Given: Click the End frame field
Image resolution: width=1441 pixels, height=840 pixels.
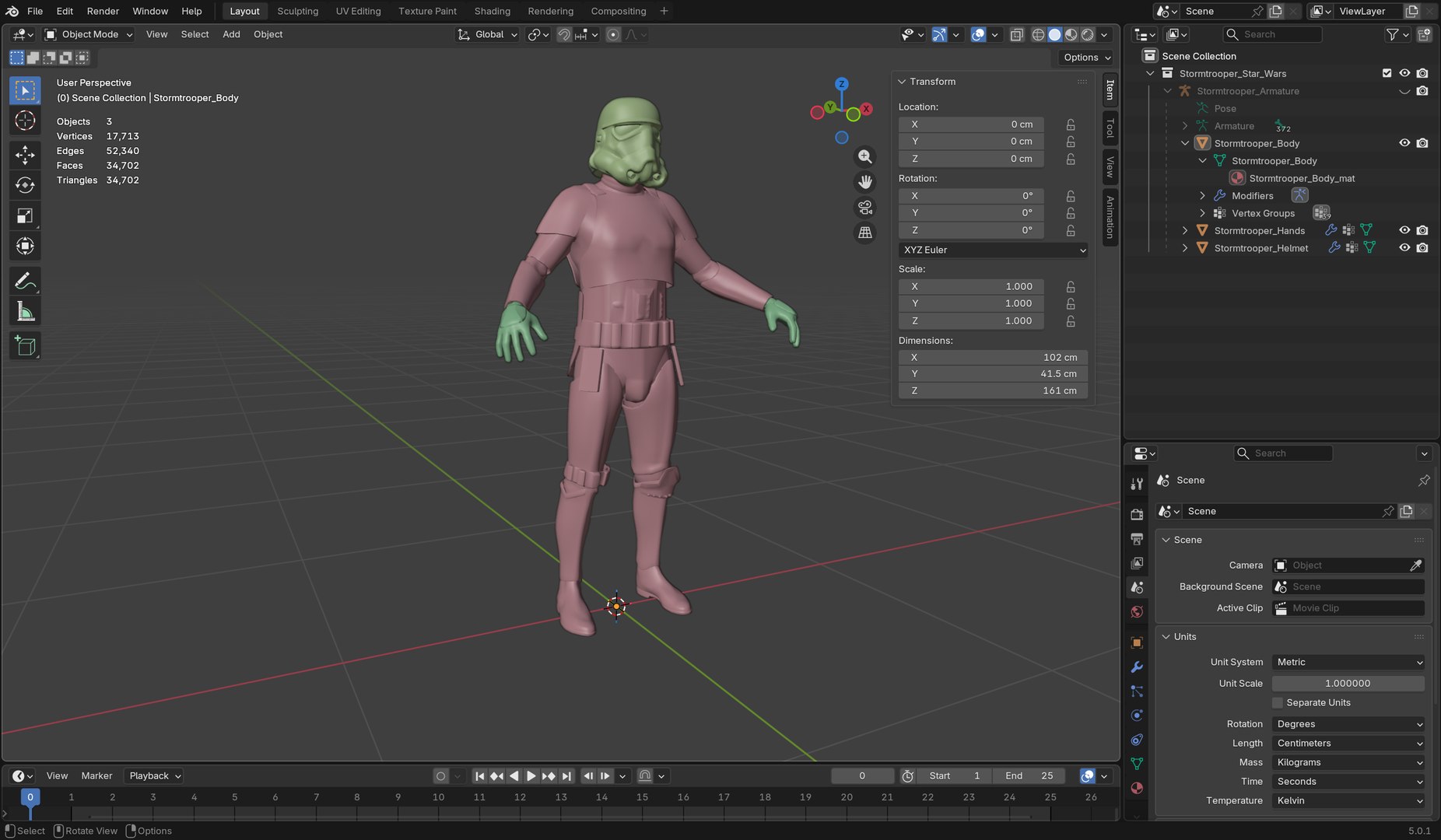Looking at the screenshot, I should coord(1029,775).
